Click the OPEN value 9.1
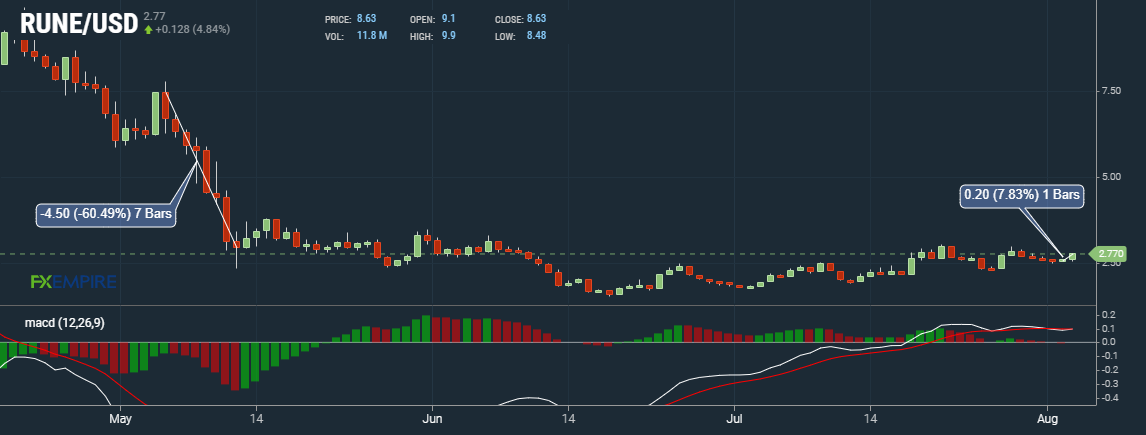 (449, 18)
